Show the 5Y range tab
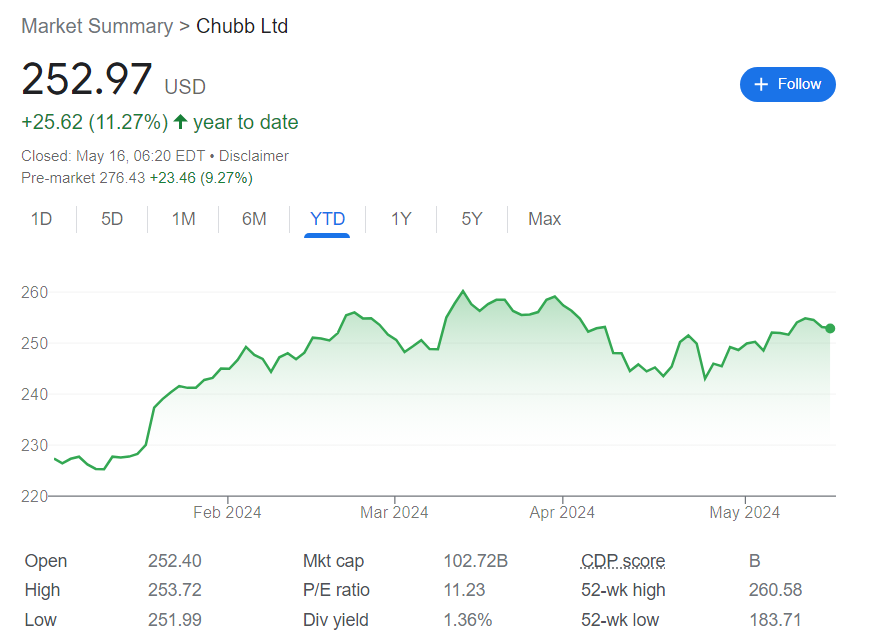The image size is (888, 644). click(472, 219)
